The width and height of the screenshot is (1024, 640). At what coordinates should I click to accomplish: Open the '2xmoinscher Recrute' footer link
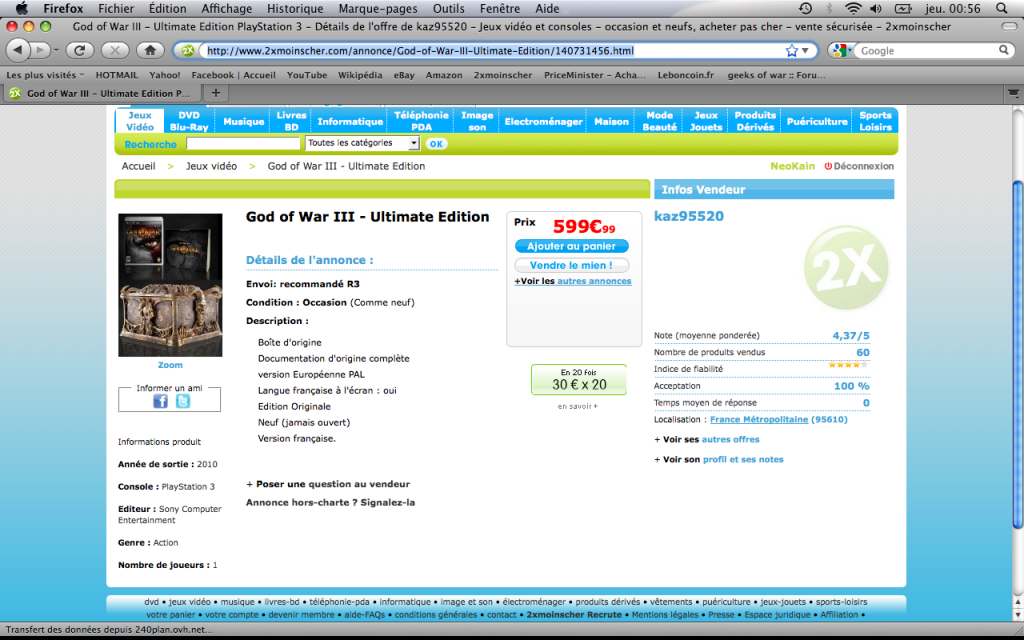click(x=574, y=615)
